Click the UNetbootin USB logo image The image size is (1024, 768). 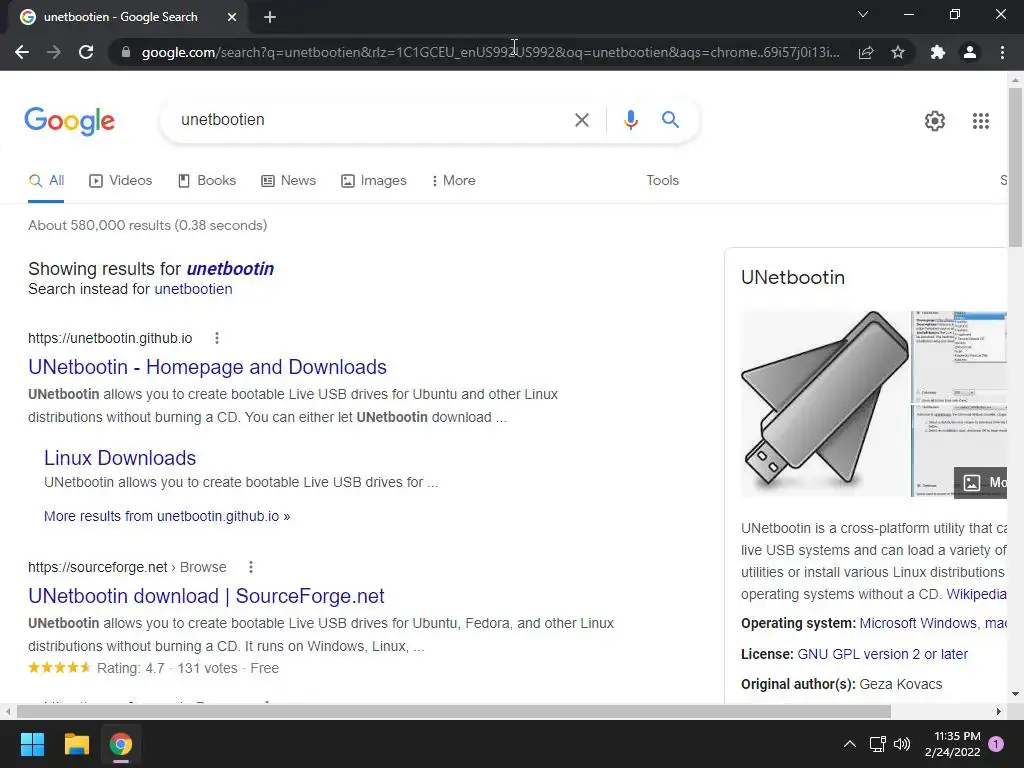point(824,404)
